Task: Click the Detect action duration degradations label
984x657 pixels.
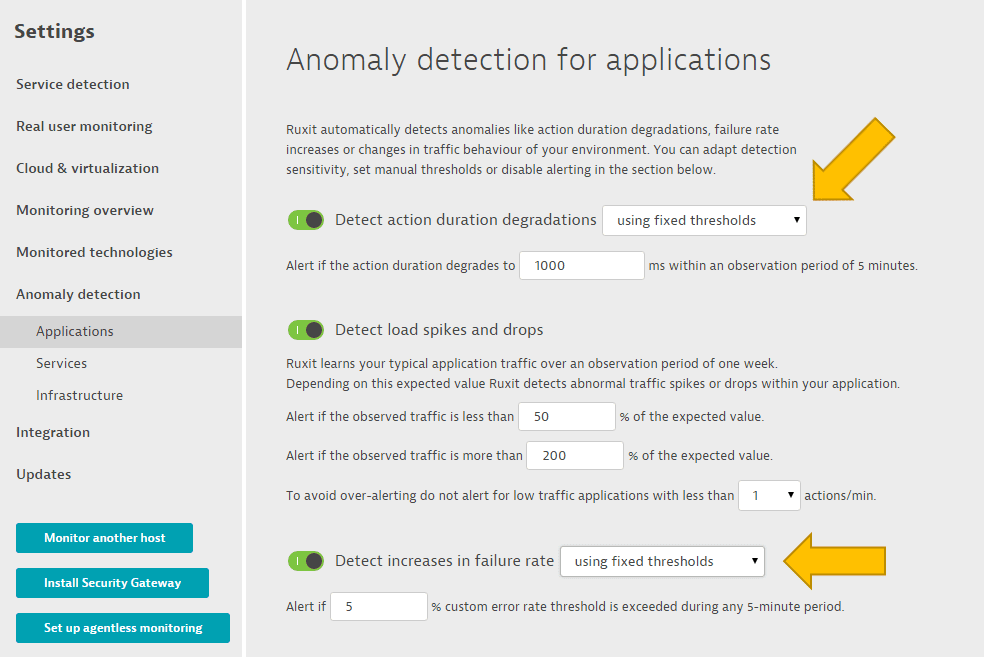Action: point(466,220)
